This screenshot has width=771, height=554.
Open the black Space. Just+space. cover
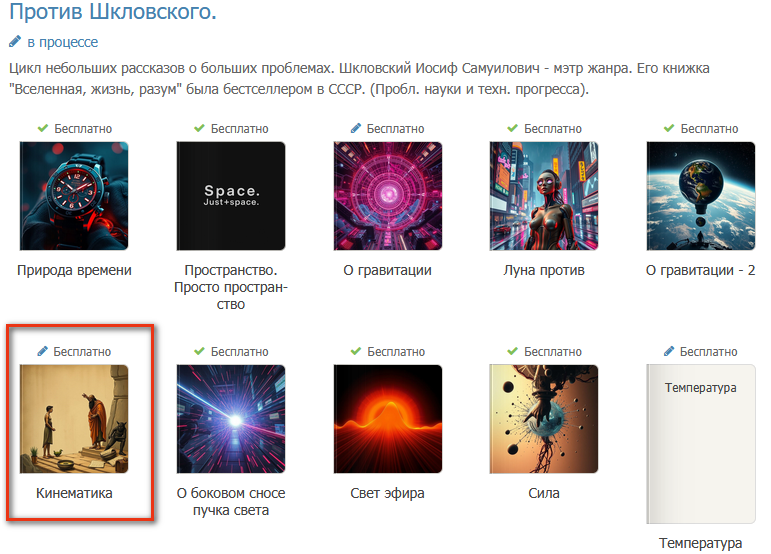pyautogui.click(x=231, y=196)
